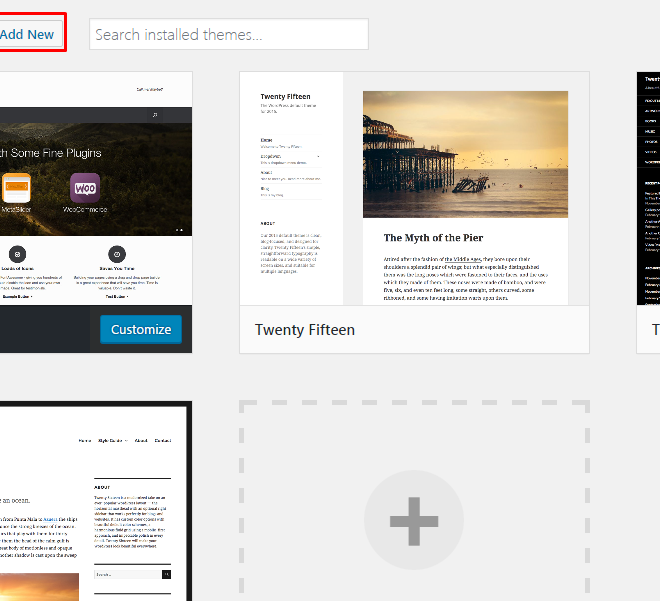Open the dark theme thumbnail at right edge
660x601 pixels.
click(648, 189)
